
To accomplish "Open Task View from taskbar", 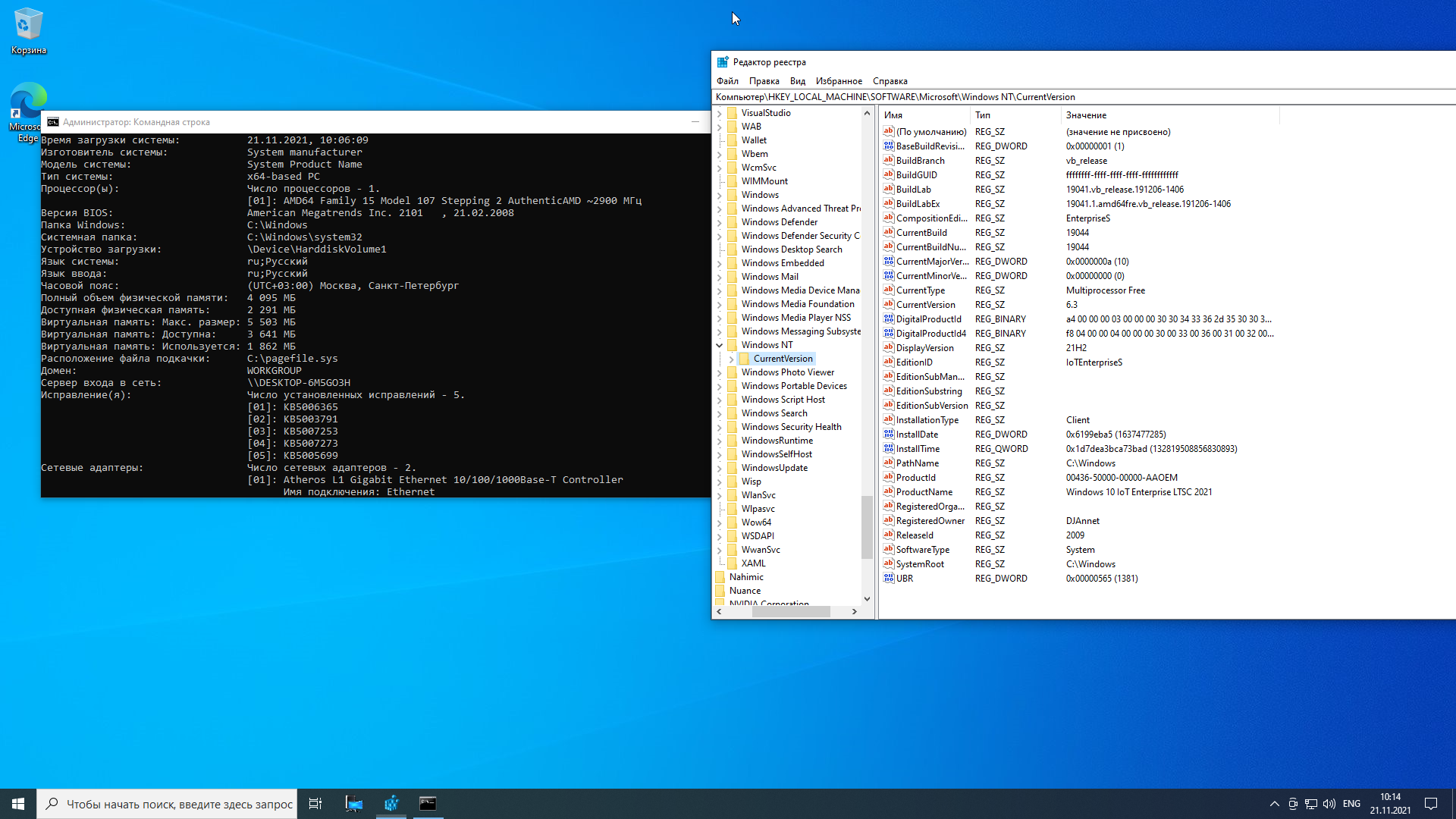I will click(x=315, y=804).
